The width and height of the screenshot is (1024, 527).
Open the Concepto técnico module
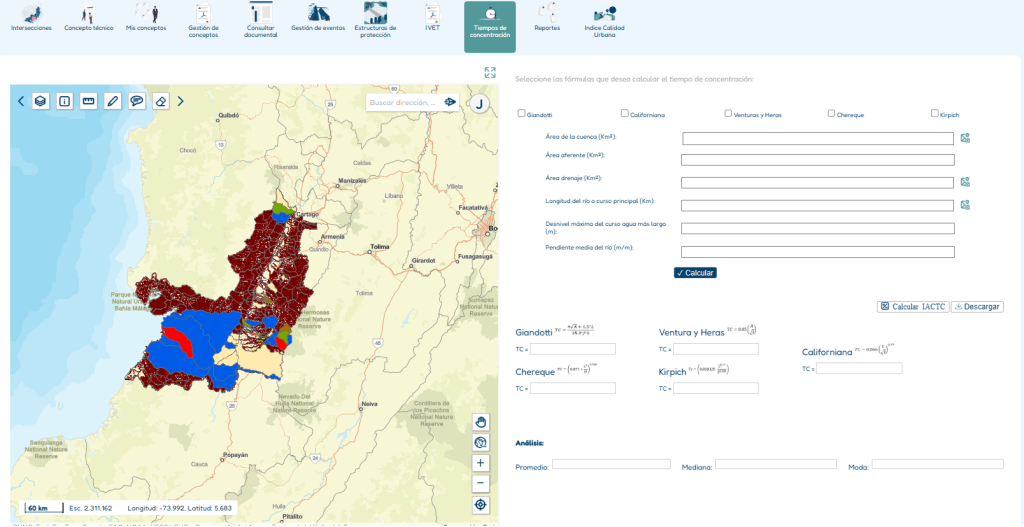click(x=89, y=19)
